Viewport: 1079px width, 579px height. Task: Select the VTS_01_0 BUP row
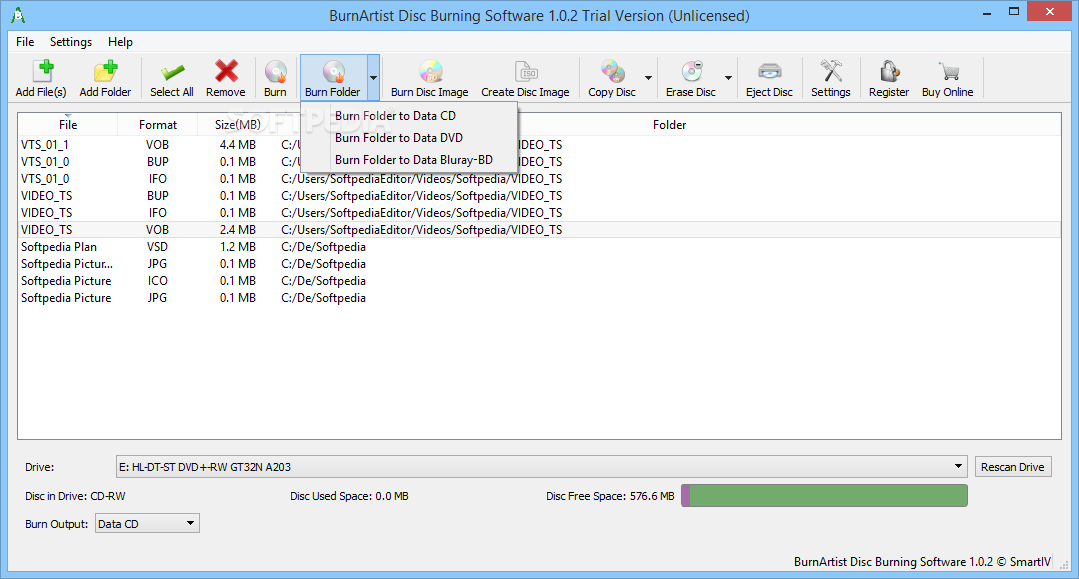[540, 162]
